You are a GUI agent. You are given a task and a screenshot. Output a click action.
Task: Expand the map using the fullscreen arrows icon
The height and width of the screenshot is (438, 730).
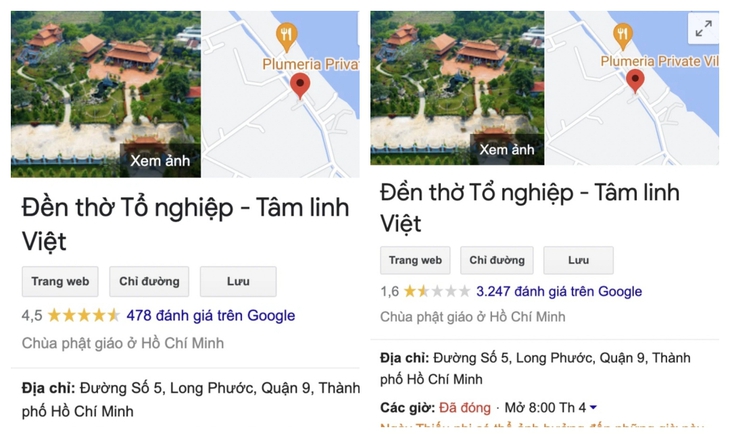pos(703,28)
